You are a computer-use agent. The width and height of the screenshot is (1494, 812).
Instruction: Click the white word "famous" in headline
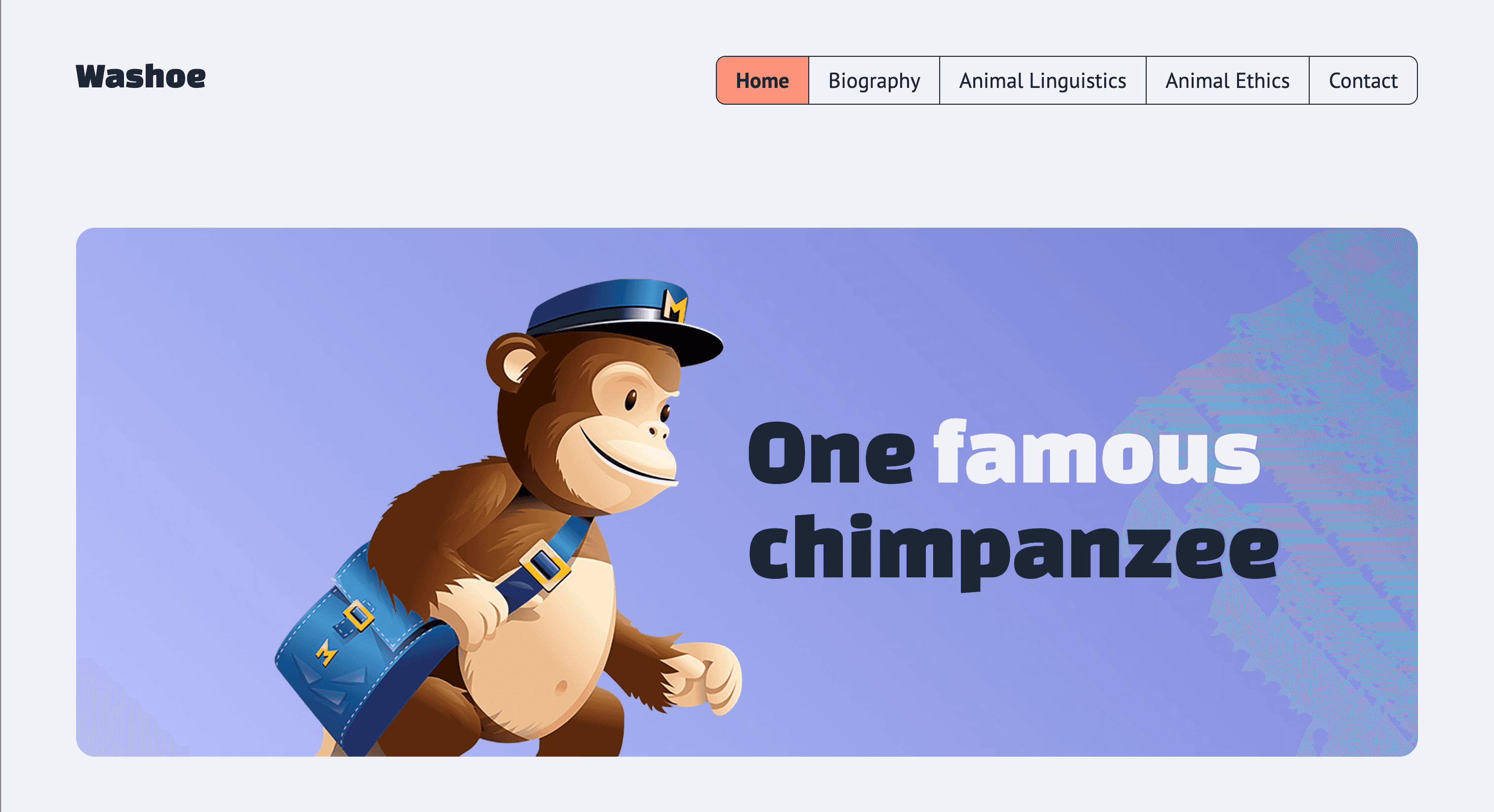pos(1096,451)
